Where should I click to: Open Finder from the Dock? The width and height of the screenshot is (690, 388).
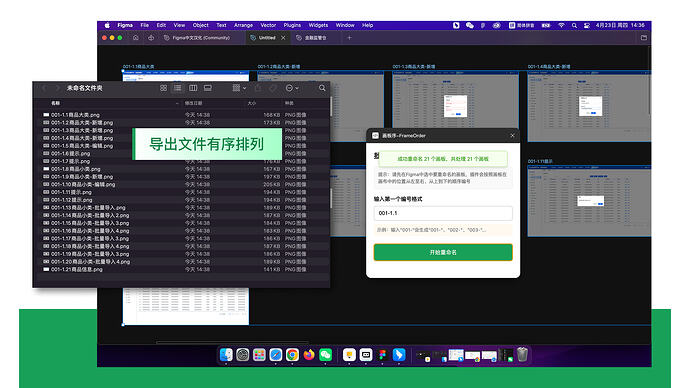point(226,355)
